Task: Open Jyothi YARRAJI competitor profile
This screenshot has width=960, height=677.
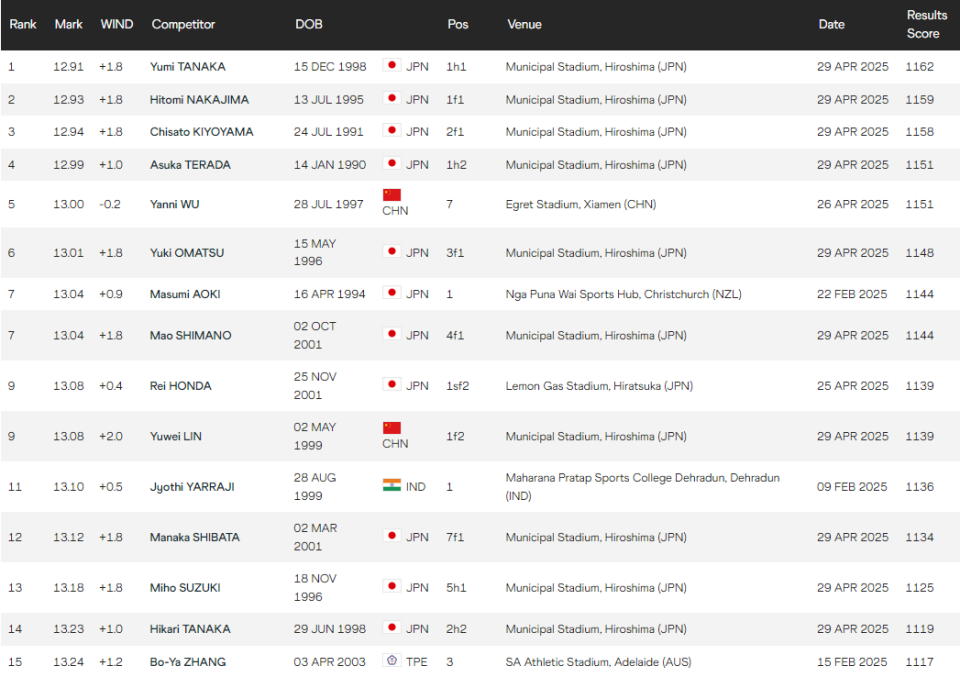Action: coord(194,487)
